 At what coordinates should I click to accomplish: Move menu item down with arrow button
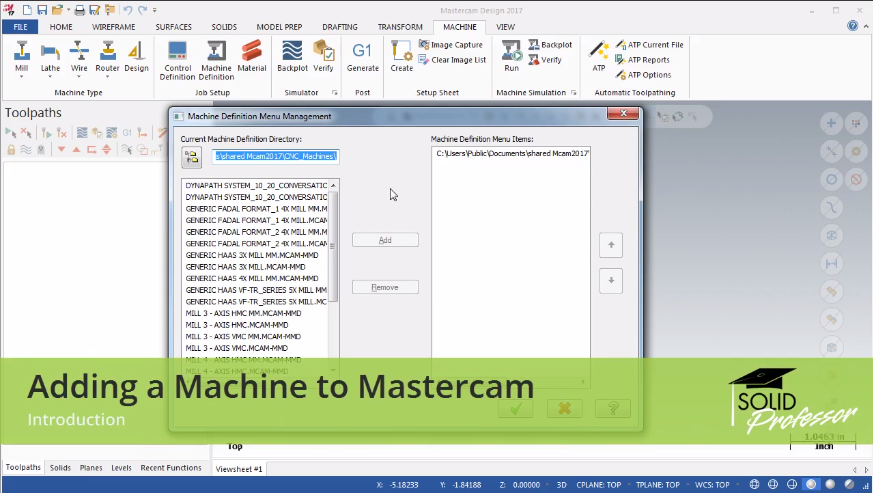tap(611, 281)
